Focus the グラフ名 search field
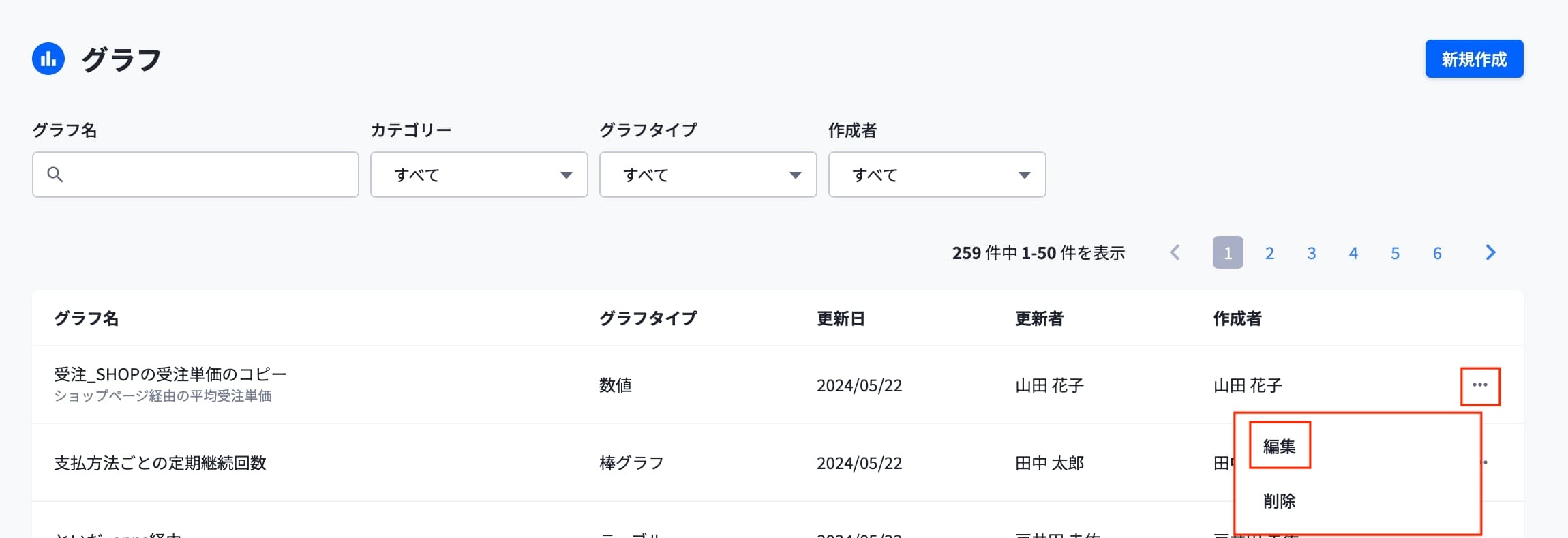This screenshot has height=538, width=1568. tap(196, 175)
